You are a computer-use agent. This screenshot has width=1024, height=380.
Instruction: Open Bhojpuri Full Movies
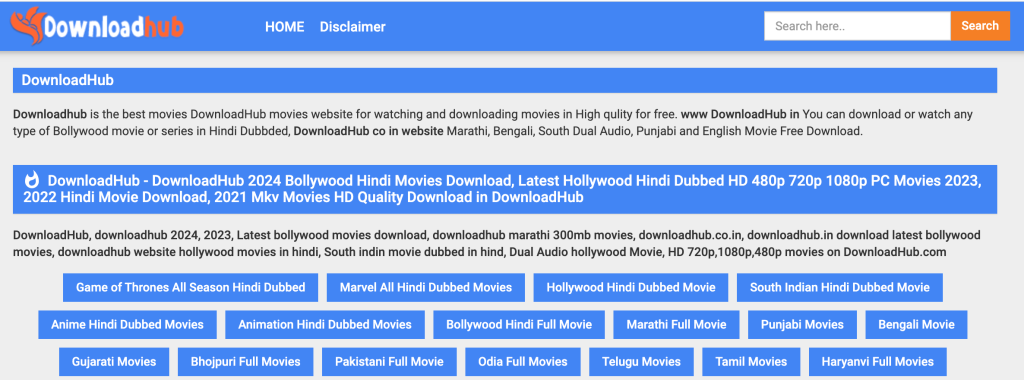[x=246, y=362]
